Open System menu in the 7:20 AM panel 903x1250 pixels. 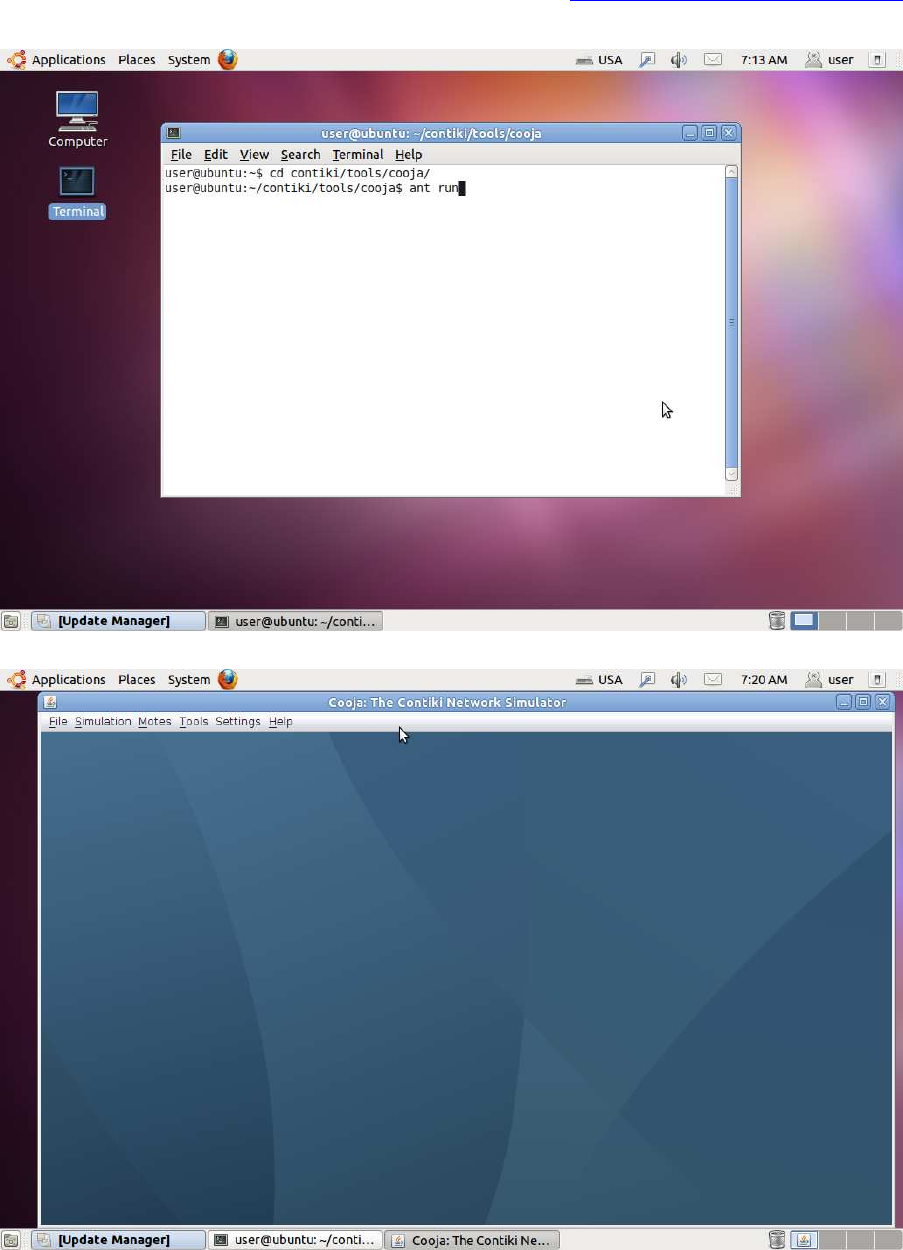(x=189, y=680)
